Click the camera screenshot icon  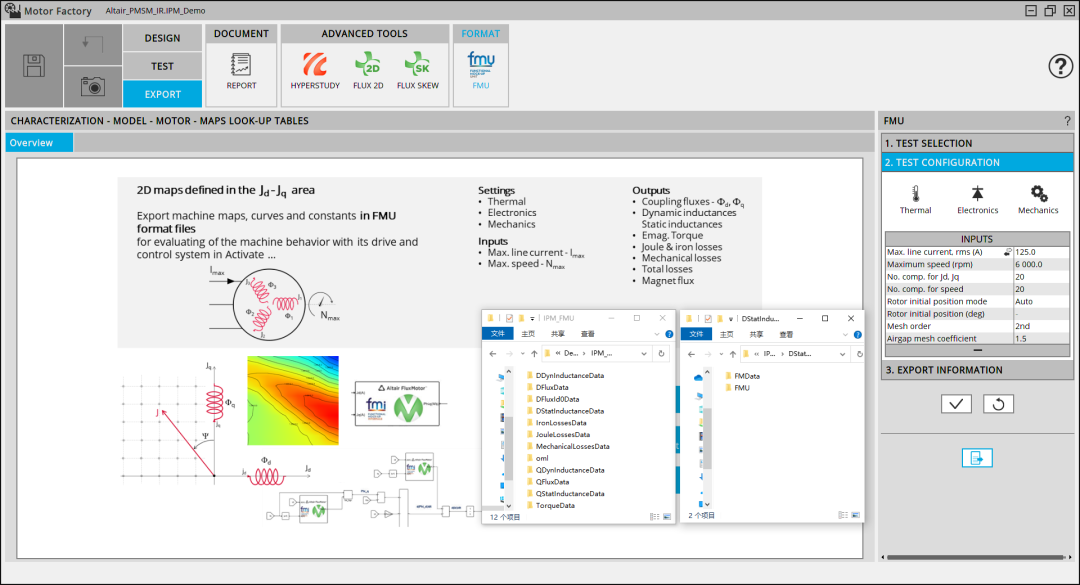(93, 87)
